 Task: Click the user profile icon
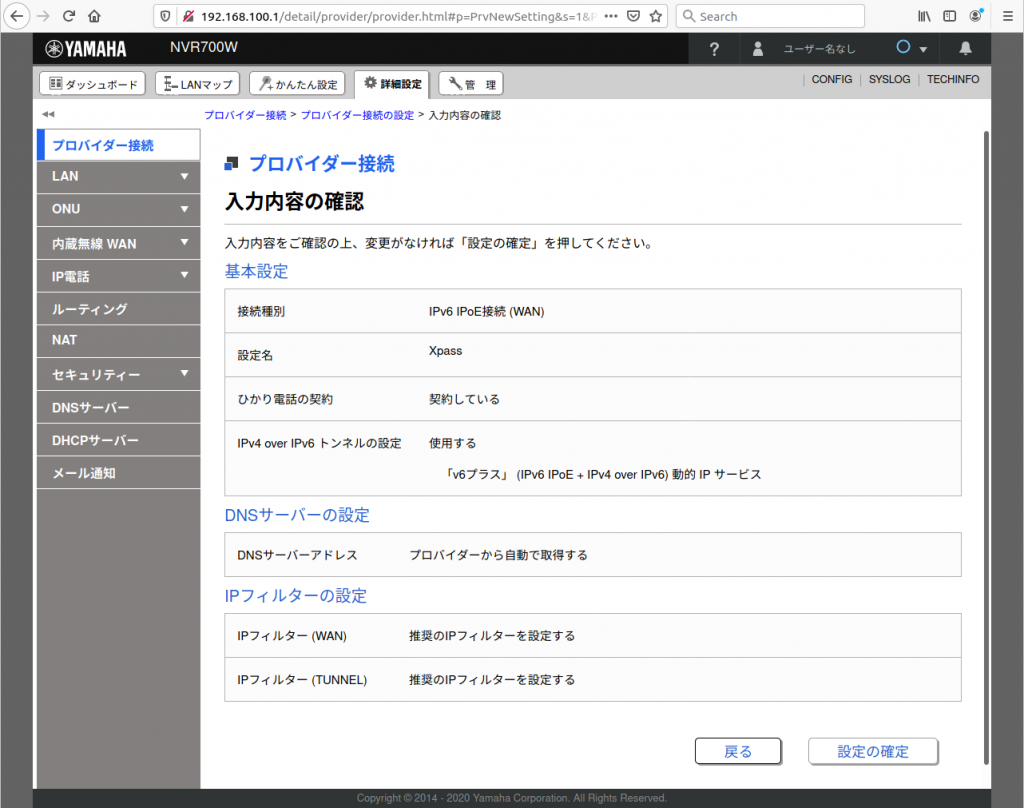(758, 49)
